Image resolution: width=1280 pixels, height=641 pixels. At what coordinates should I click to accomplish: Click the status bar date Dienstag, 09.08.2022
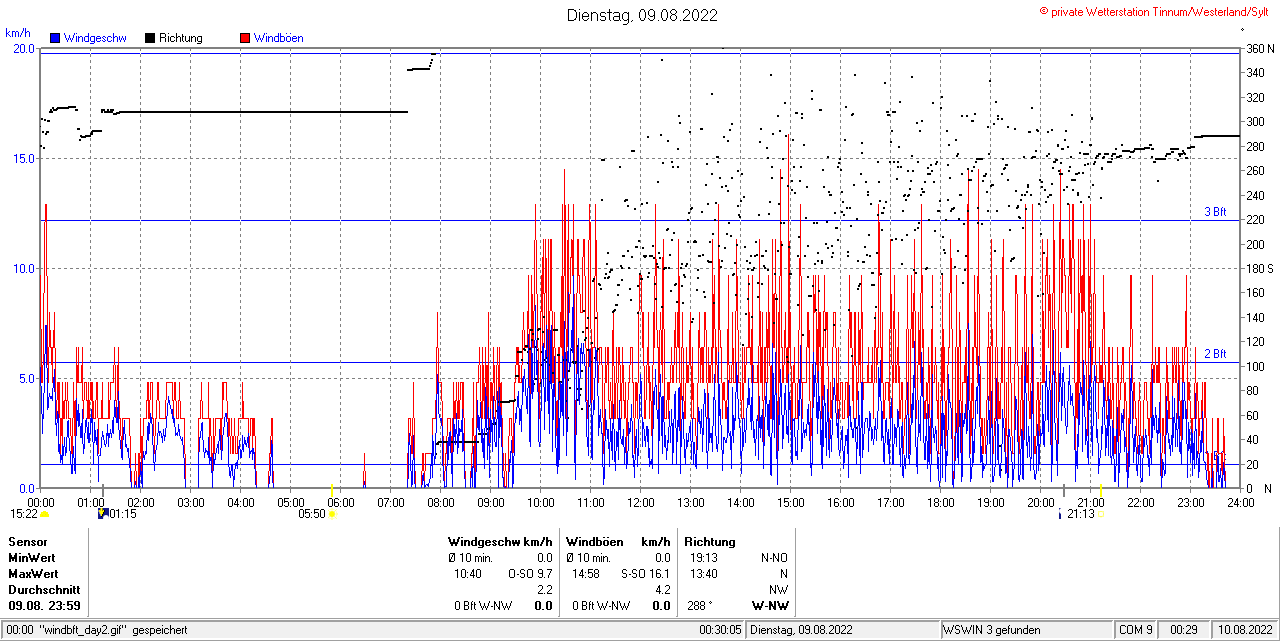(x=801, y=630)
